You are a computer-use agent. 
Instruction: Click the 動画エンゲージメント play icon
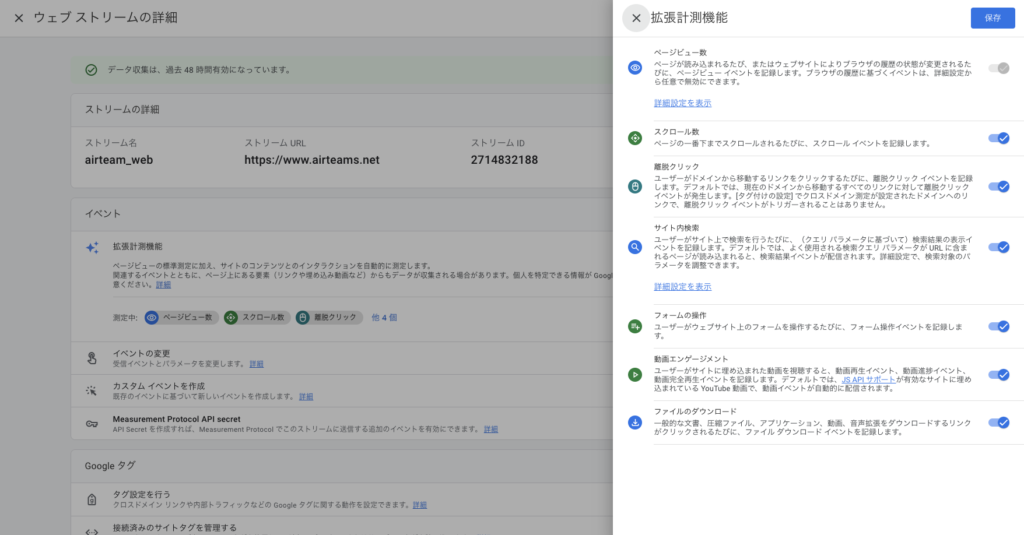click(x=634, y=375)
